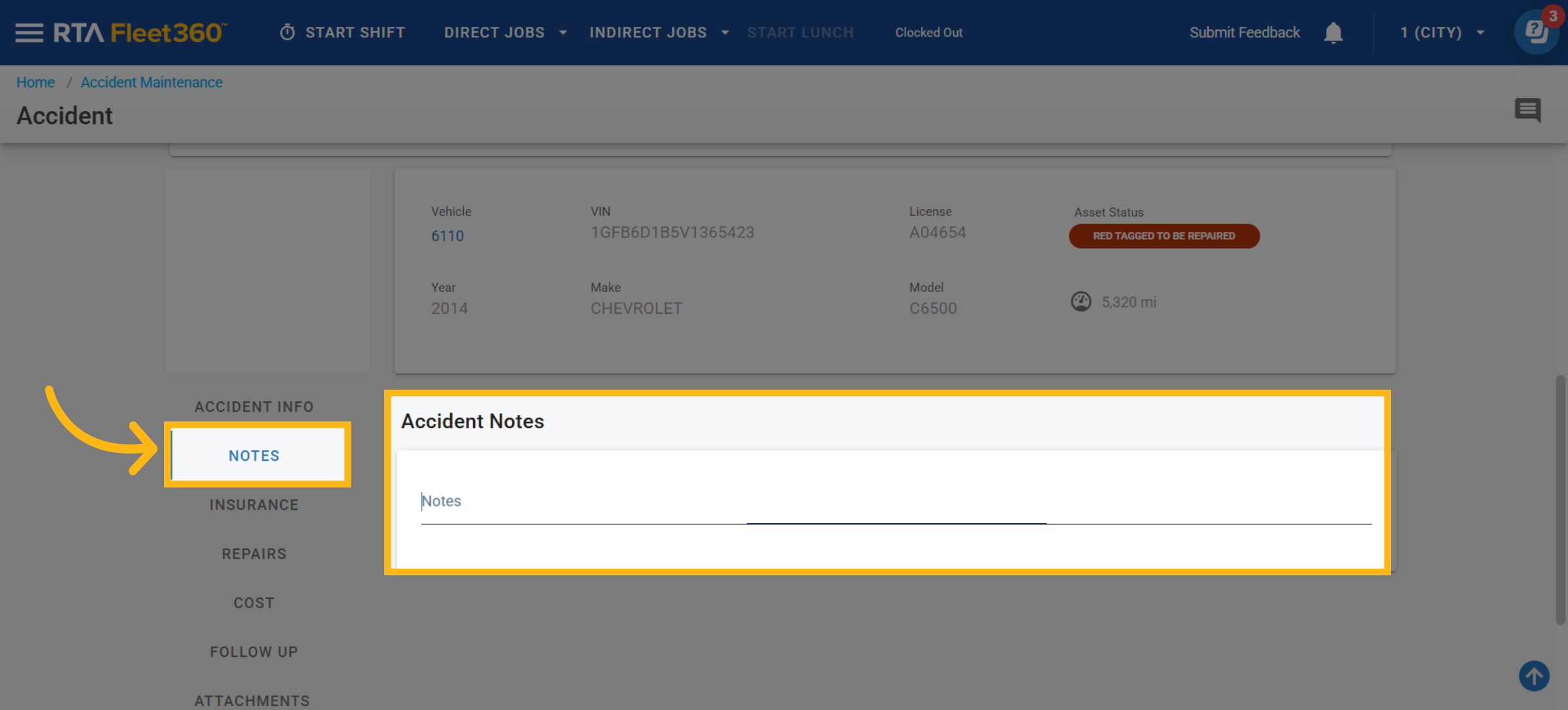Screen dimensions: 1568x710
Task: Select the Accident Info tab
Action: click(x=254, y=407)
